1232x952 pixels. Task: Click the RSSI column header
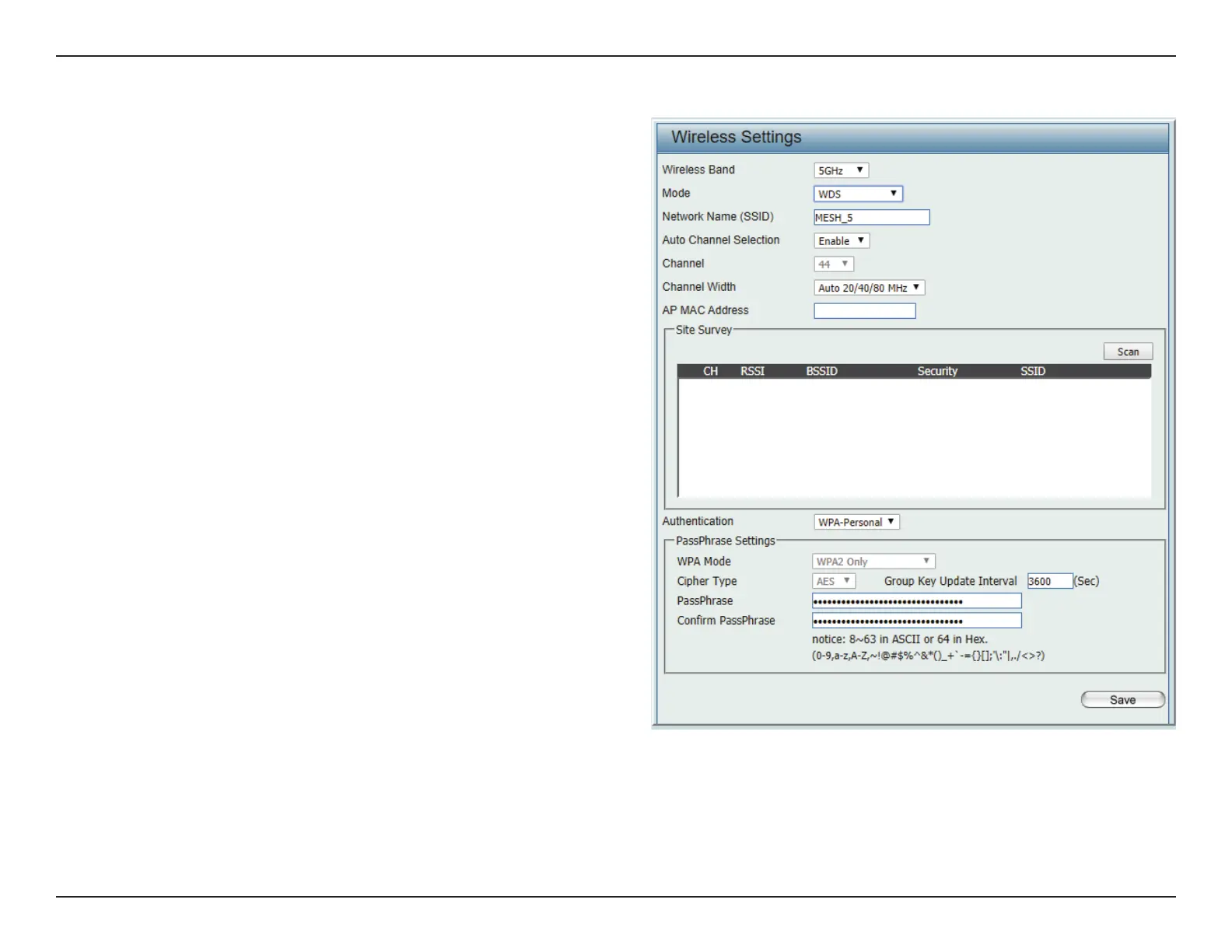tap(752, 372)
